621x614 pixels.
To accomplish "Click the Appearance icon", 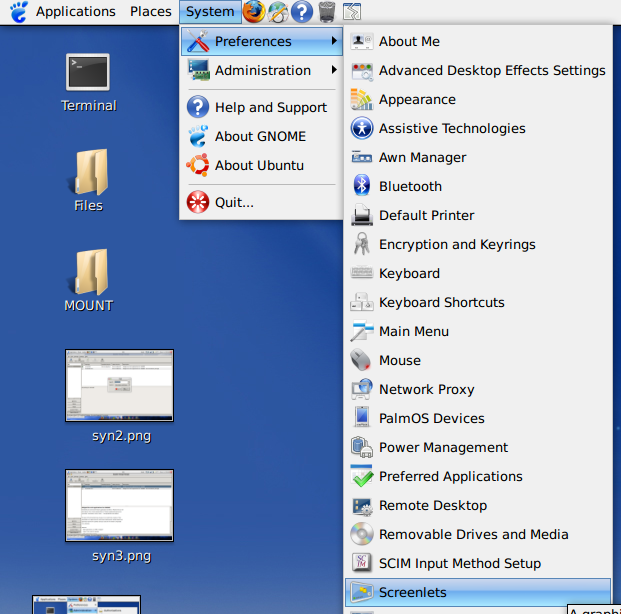I will (x=362, y=99).
